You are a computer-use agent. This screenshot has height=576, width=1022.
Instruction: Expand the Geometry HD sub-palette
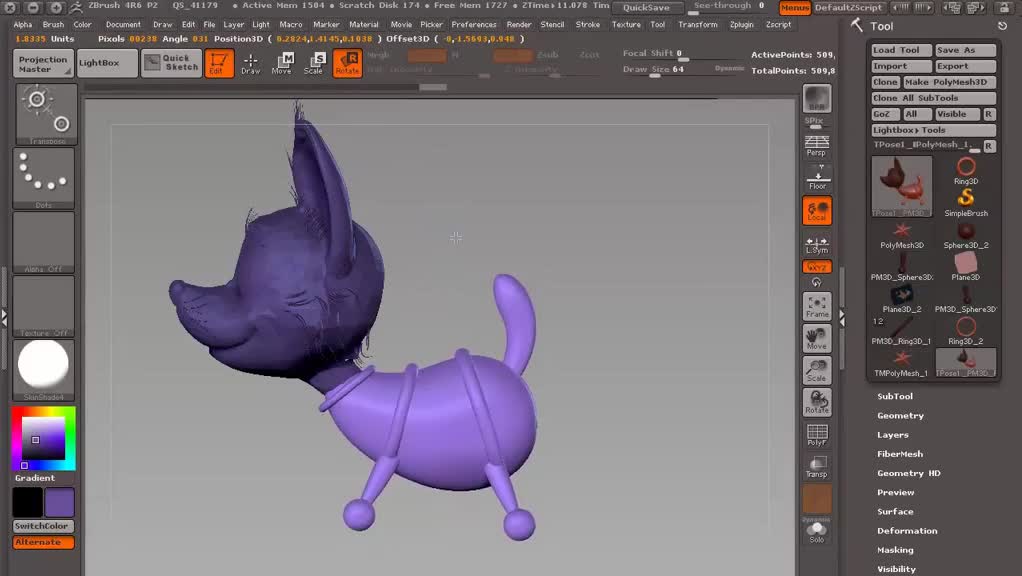(x=909, y=473)
